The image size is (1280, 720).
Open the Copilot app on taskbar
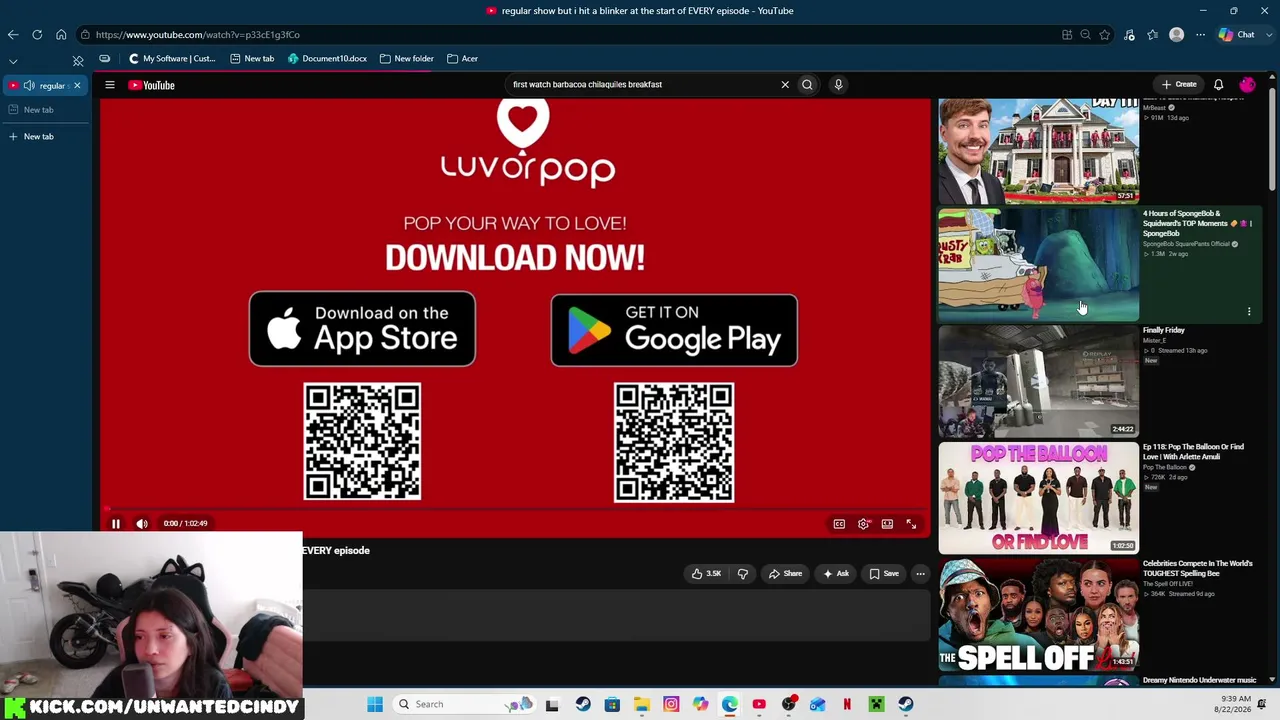[700, 704]
